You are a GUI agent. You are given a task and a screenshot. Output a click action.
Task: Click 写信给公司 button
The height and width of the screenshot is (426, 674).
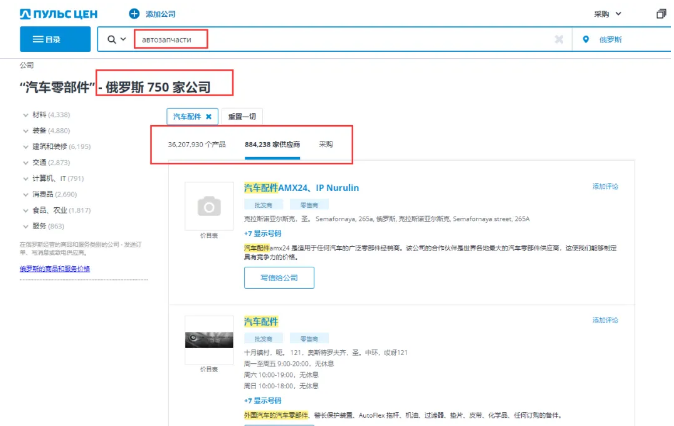279,278
